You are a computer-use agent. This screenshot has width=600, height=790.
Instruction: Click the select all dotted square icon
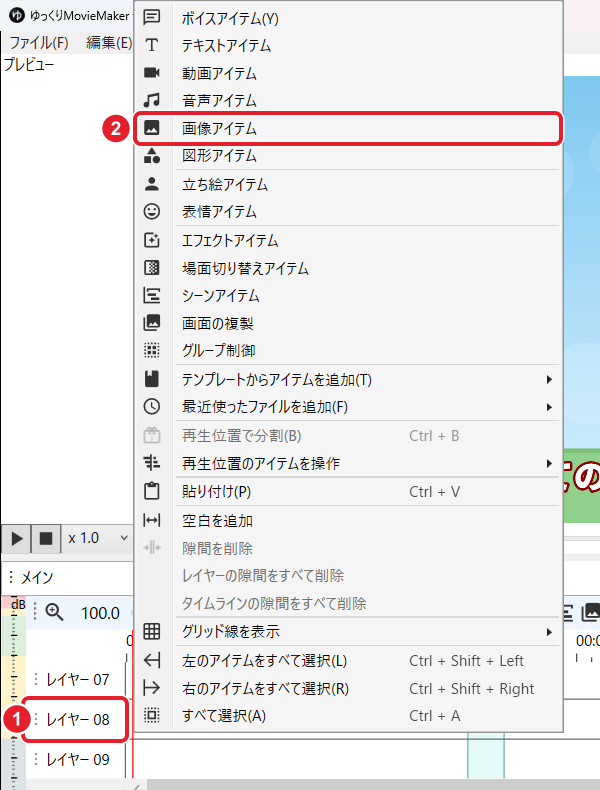tap(152, 715)
